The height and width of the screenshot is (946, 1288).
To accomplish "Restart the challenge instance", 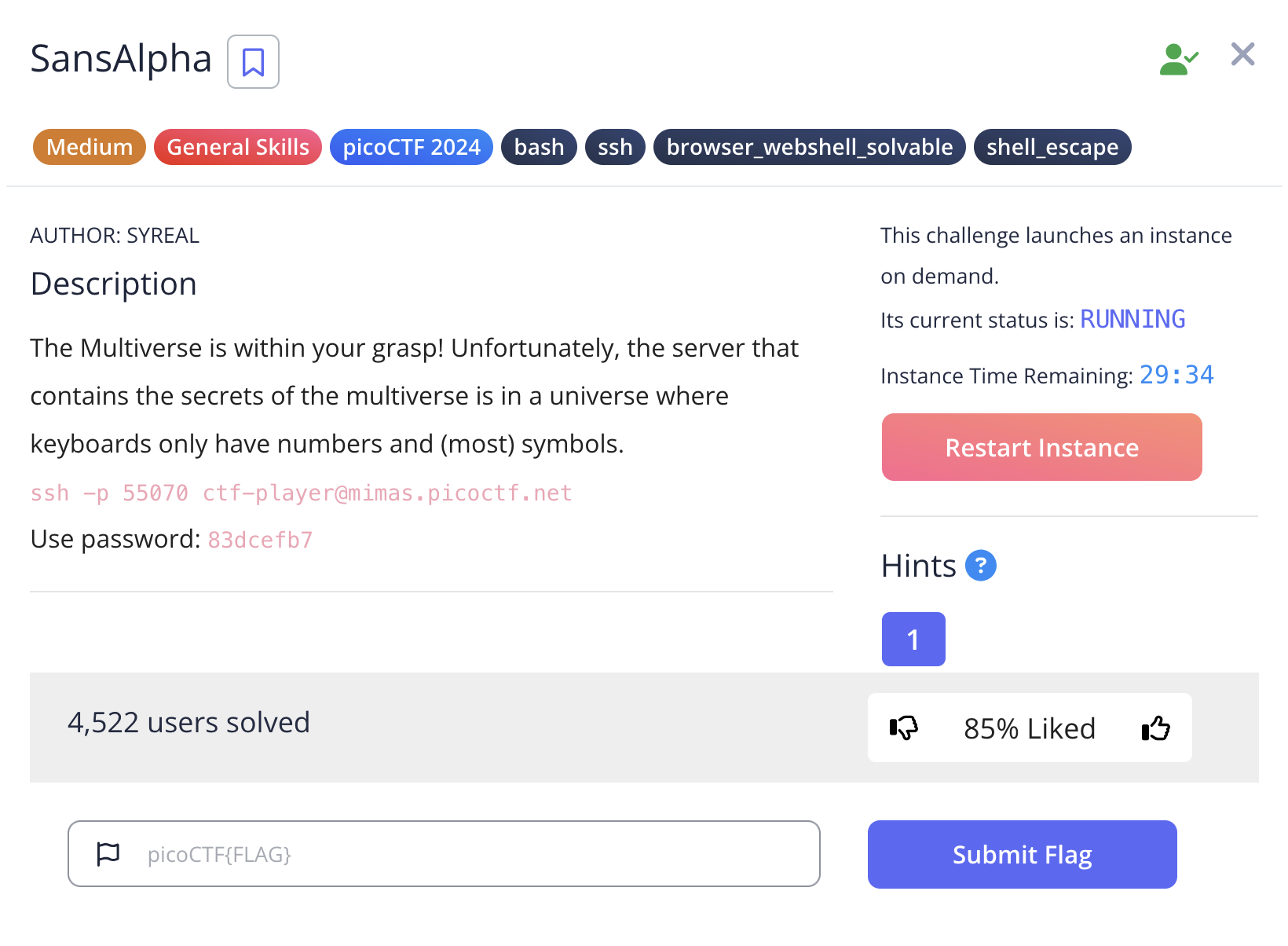I will point(1042,447).
